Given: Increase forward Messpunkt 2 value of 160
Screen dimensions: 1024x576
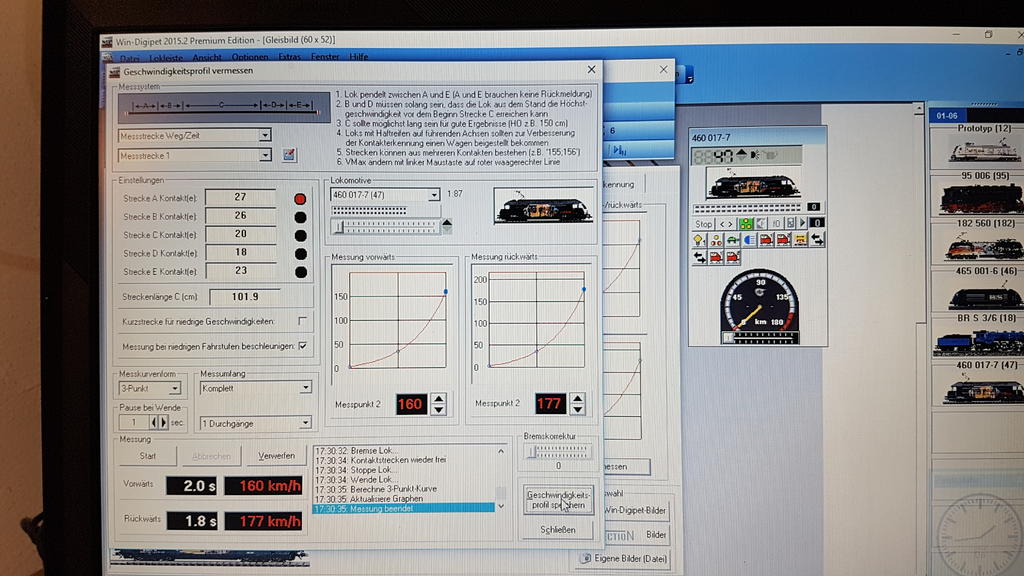Looking at the screenshot, I should point(439,399).
